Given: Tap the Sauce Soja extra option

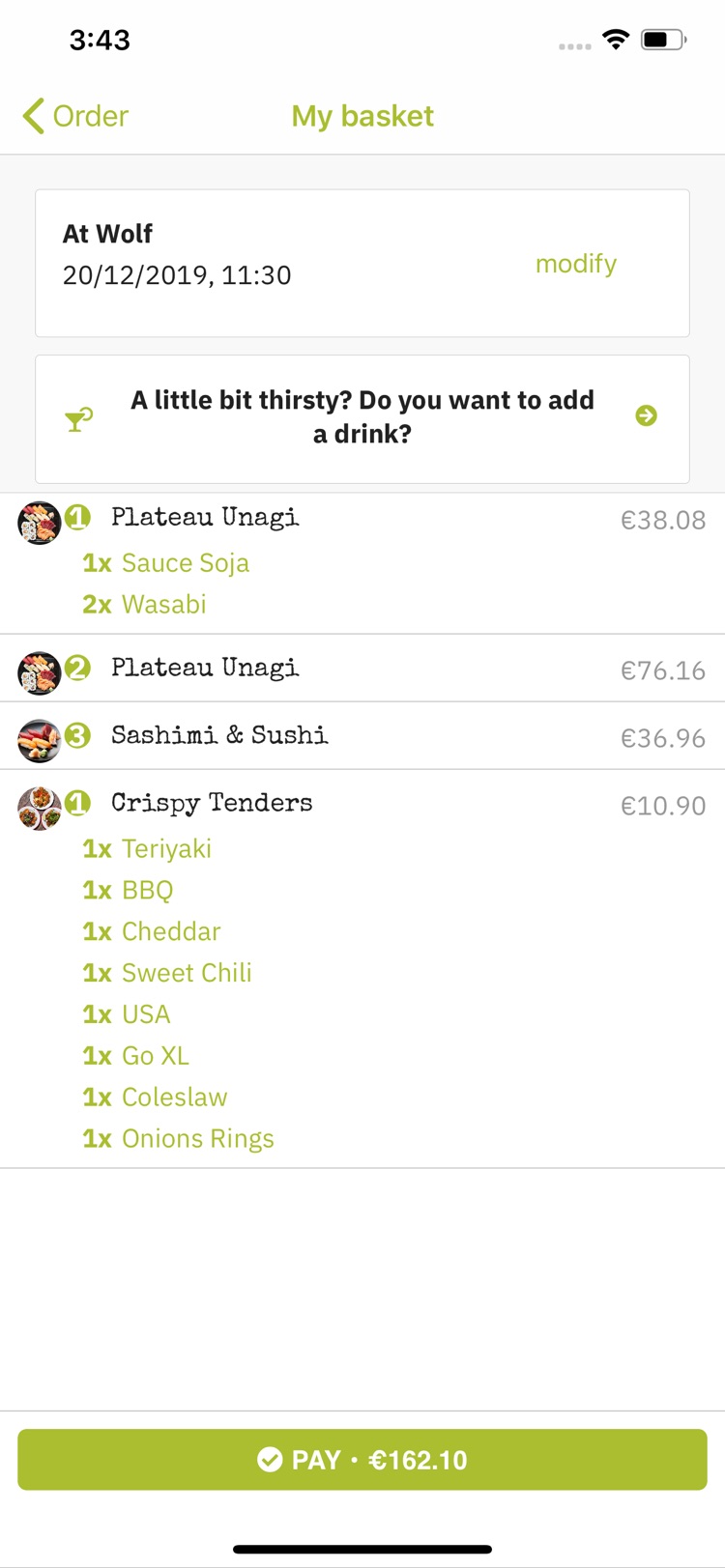Looking at the screenshot, I should tap(166, 563).
